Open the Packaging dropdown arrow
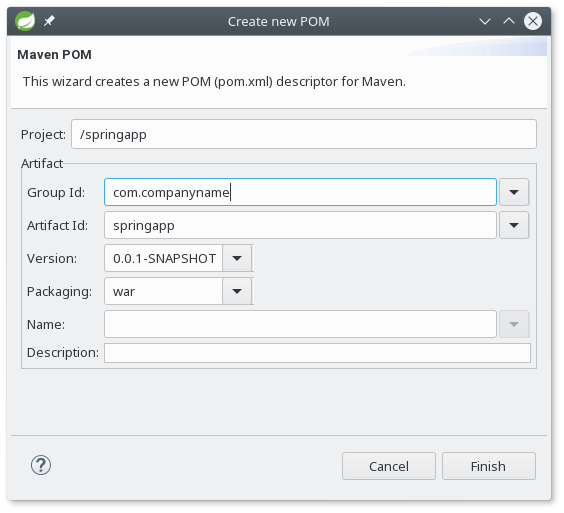Image resolution: width=564 pixels, height=513 pixels. pos(237,291)
